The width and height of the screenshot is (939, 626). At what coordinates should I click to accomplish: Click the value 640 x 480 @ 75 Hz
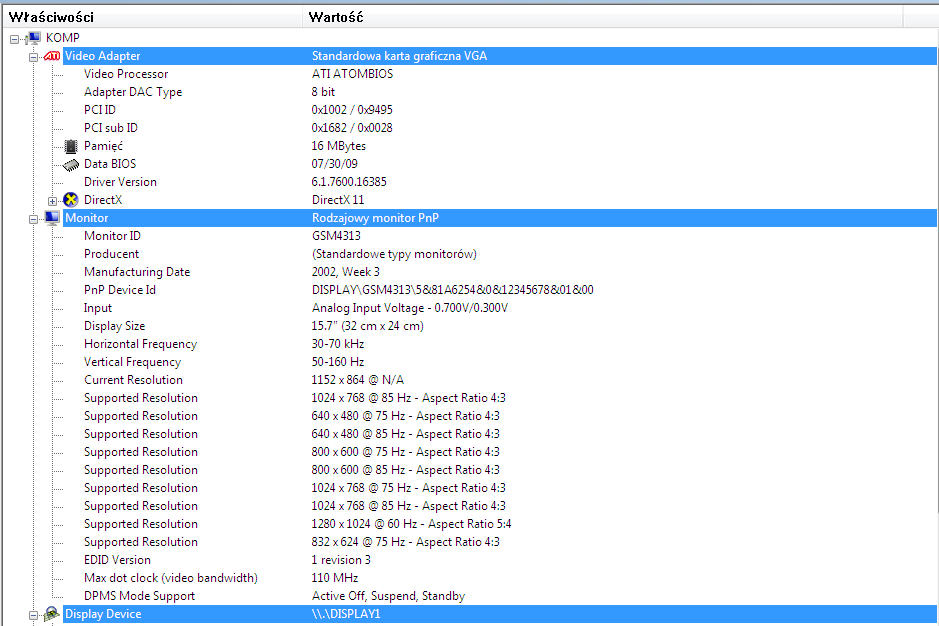click(x=358, y=416)
